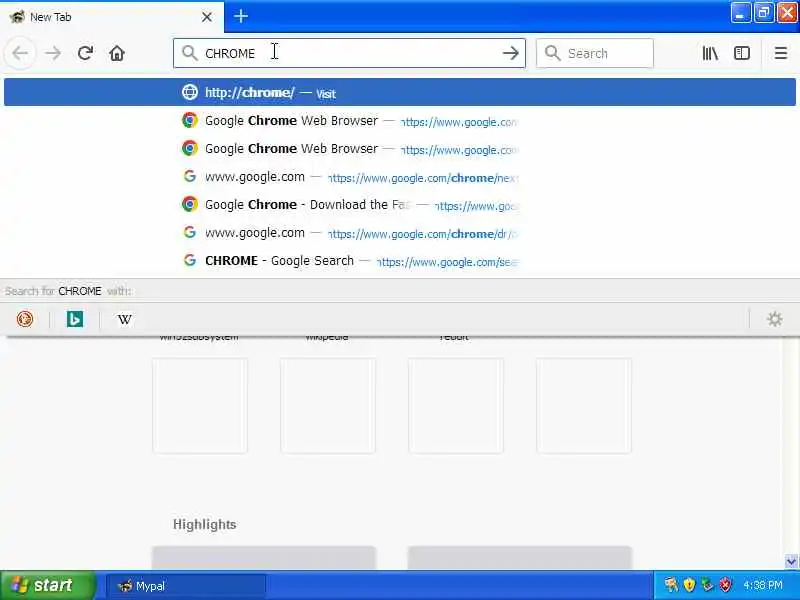The image size is (800, 600).
Task: Click the Go arrow in the address bar
Action: click(x=510, y=53)
